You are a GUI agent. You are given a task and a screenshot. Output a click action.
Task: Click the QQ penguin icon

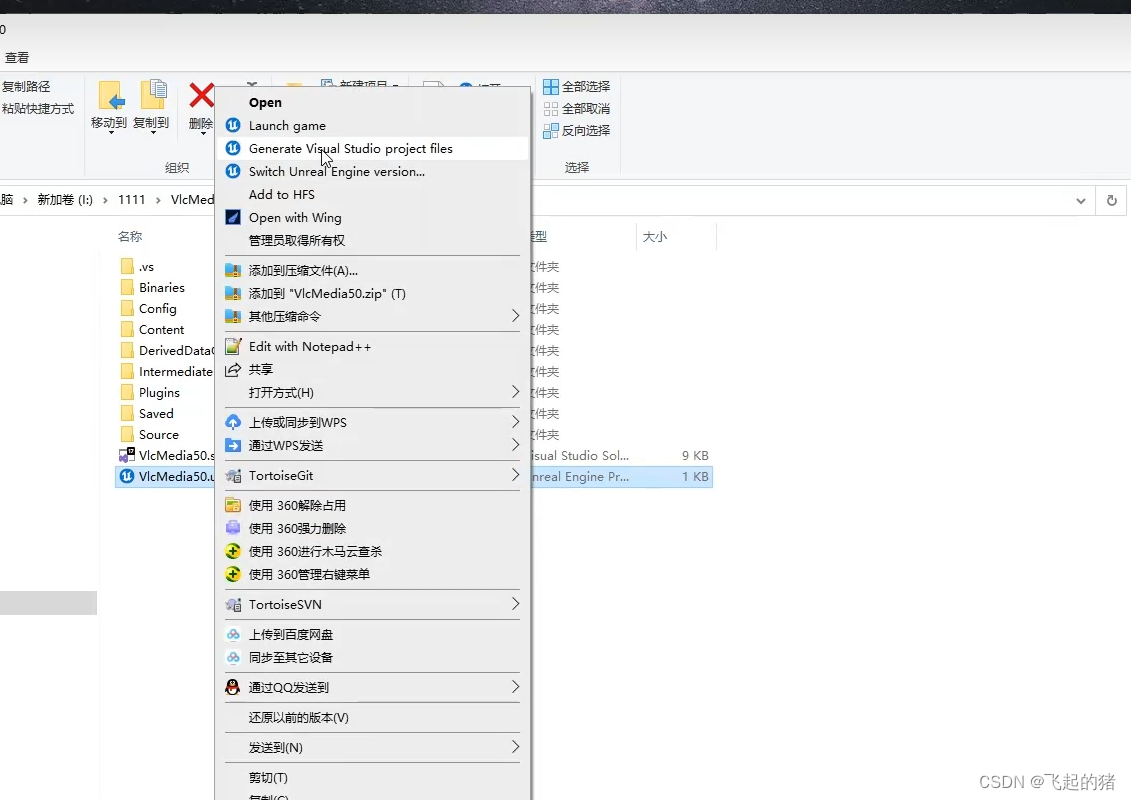click(232, 687)
